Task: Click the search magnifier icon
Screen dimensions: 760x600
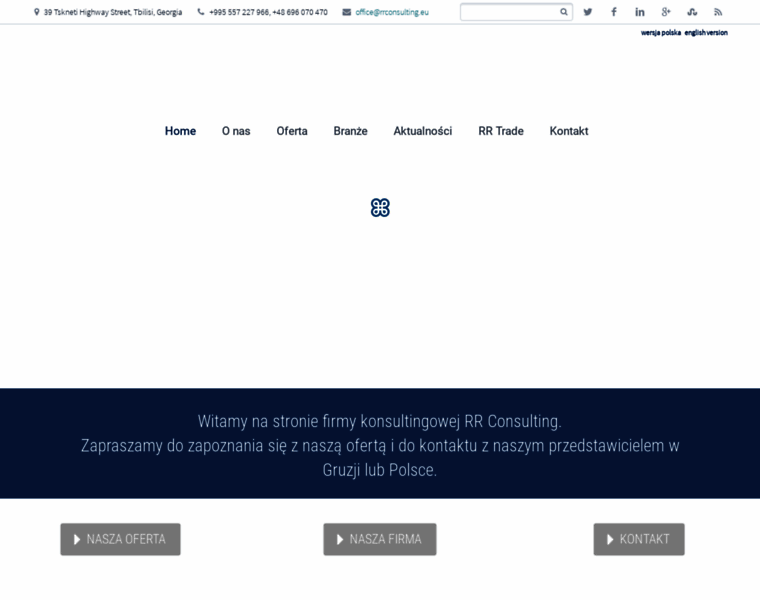Action: [564, 12]
